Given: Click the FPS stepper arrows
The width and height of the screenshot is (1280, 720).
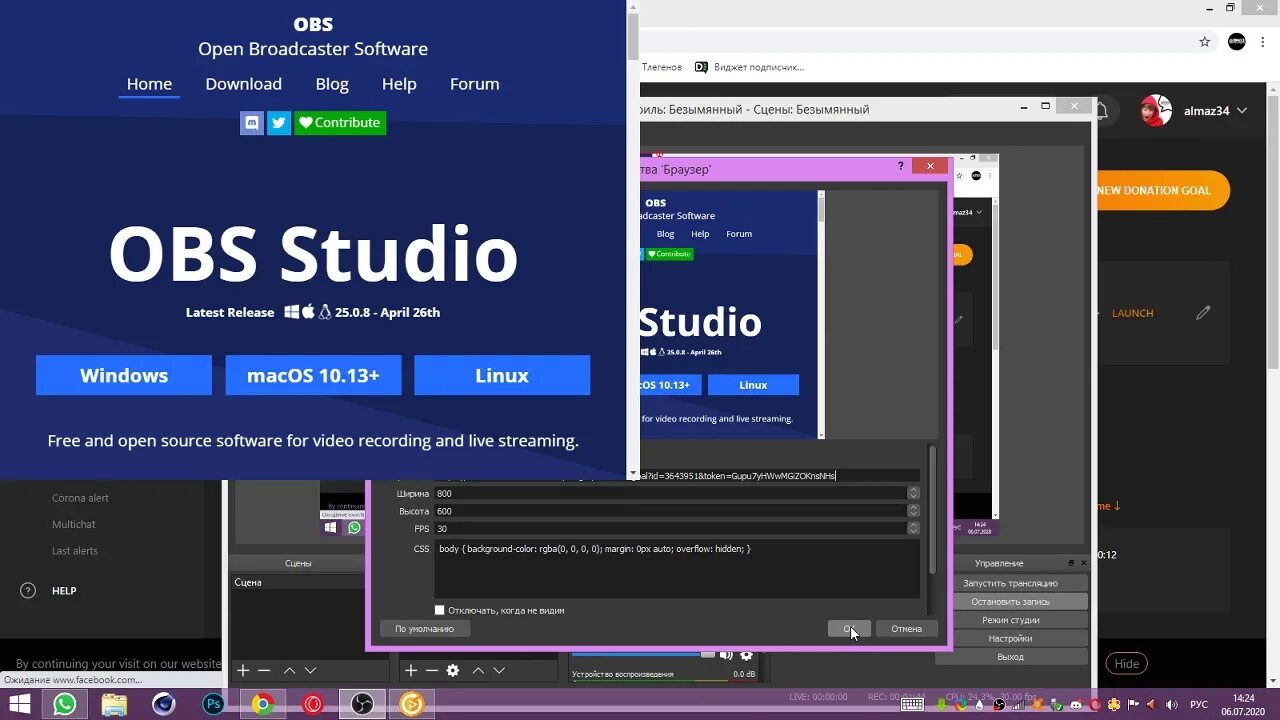Looking at the screenshot, I should [x=913, y=529].
